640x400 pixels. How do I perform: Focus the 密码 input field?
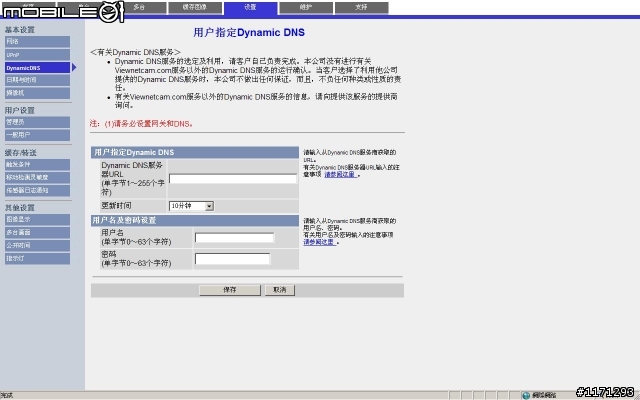[232, 258]
